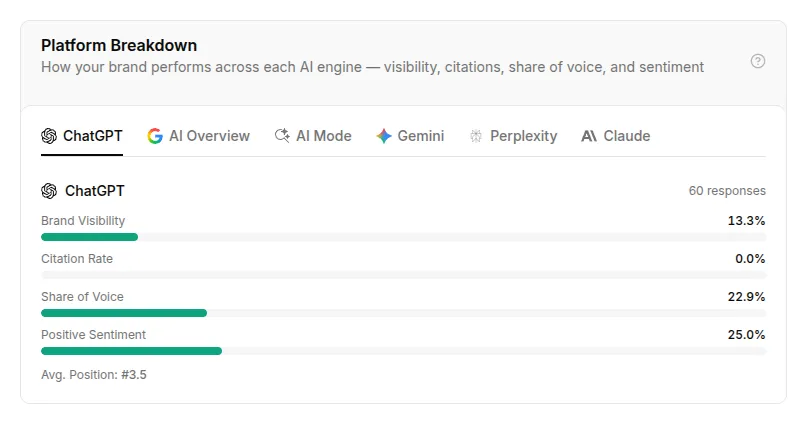This screenshot has height=424, width=807.
Task: Click the Avg. Position #3.5 label
Action: [94, 375]
